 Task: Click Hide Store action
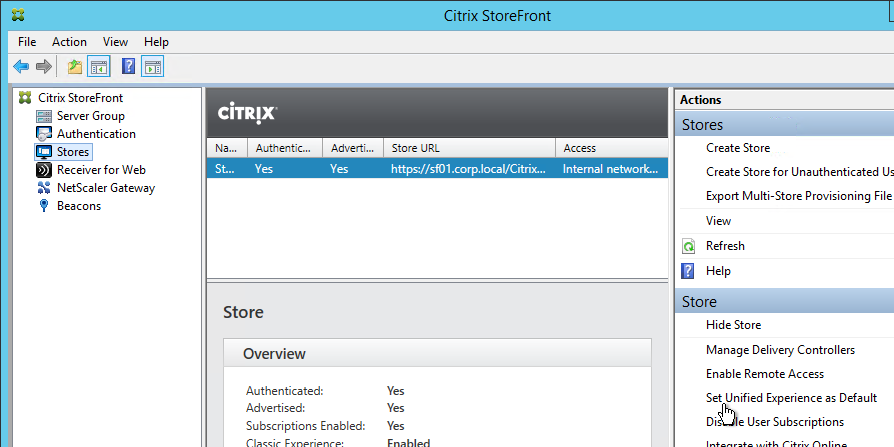click(x=733, y=325)
